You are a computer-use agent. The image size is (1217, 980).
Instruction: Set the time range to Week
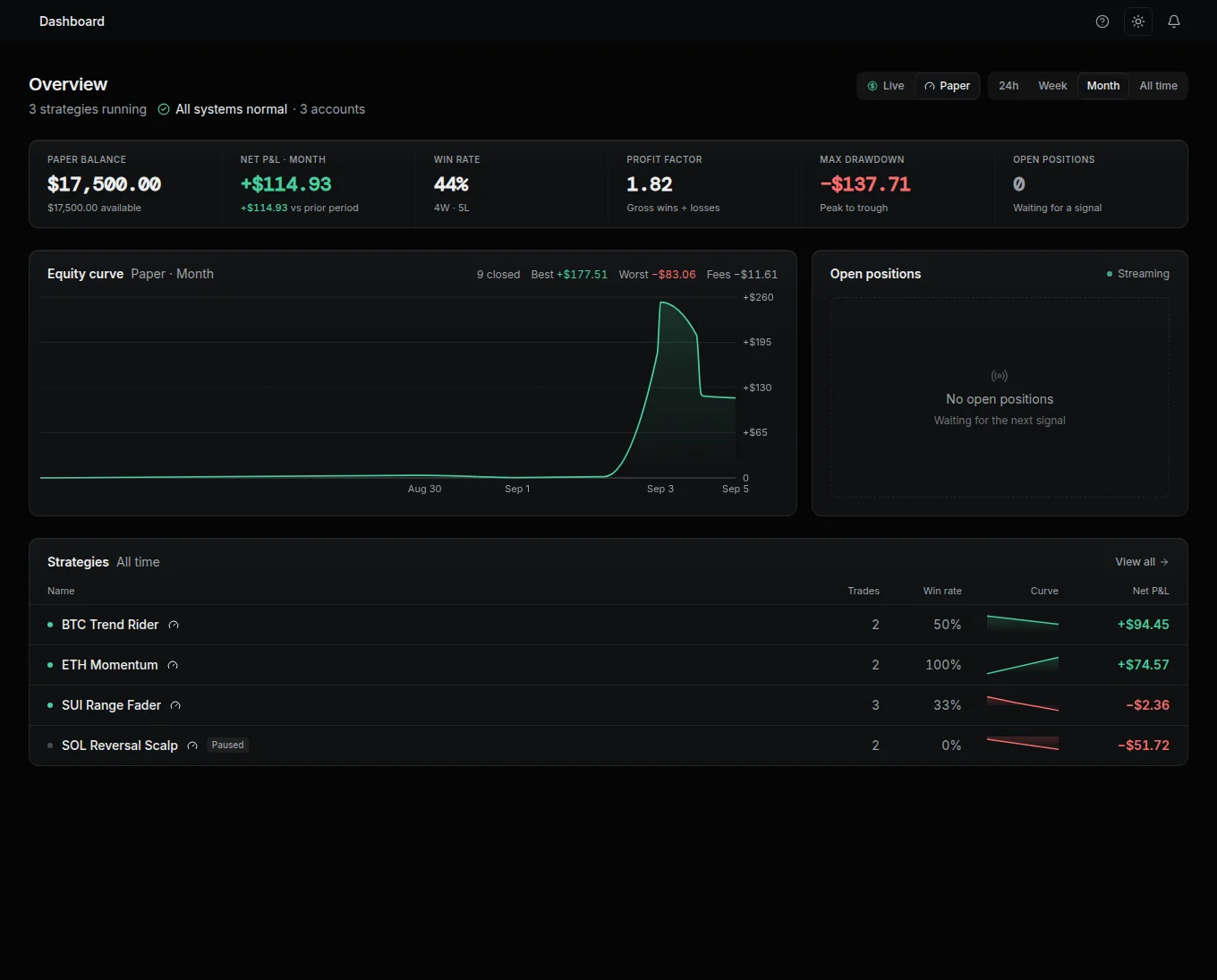pos(1052,86)
